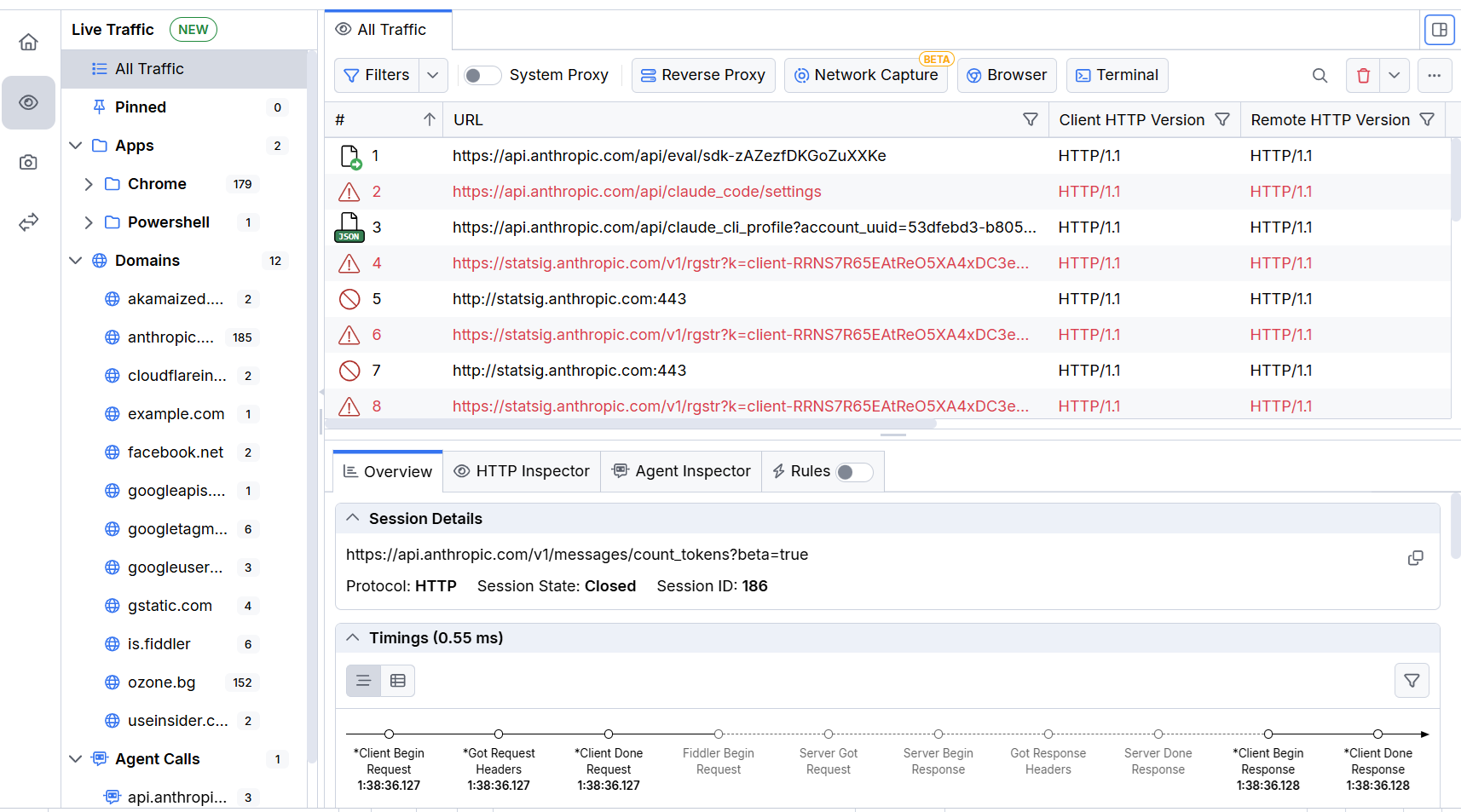Open the Snapshots camera icon in sidebar
Screen dimensions: 1461x812
28,162
